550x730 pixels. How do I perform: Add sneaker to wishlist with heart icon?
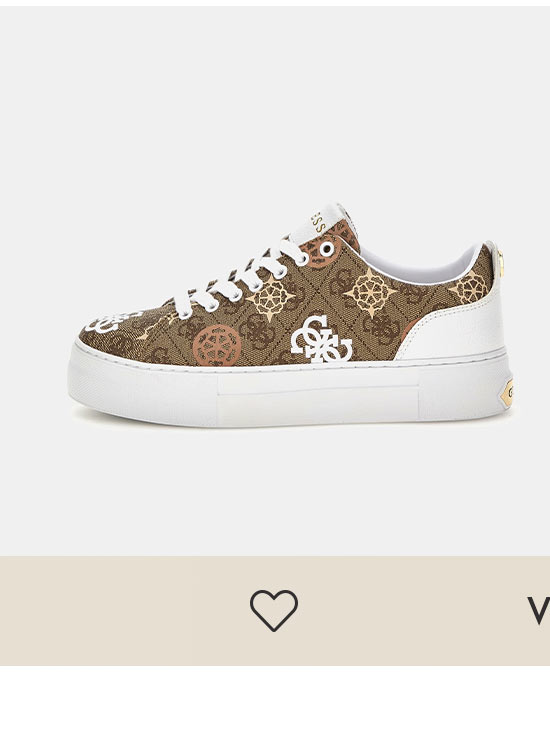273,610
